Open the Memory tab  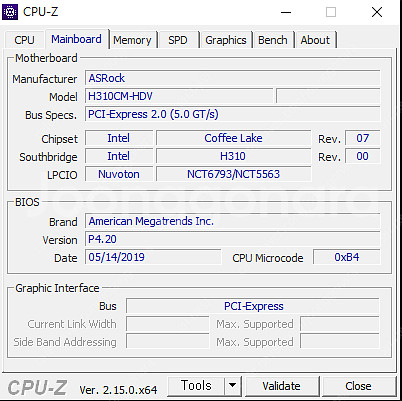(x=132, y=40)
